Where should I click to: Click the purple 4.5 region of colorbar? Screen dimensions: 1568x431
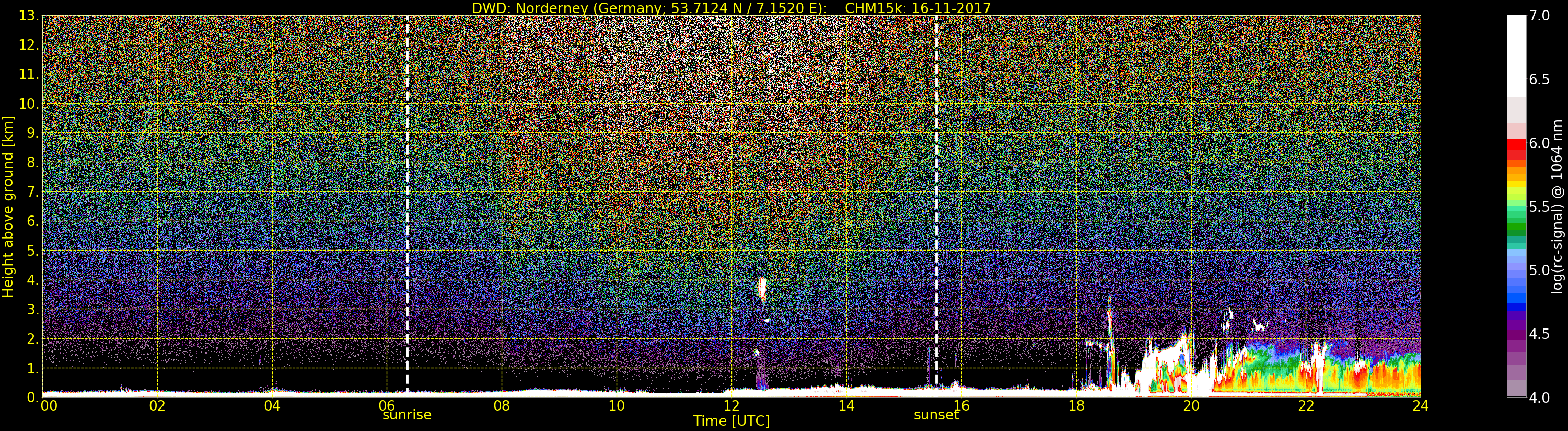pos(1516,334)
